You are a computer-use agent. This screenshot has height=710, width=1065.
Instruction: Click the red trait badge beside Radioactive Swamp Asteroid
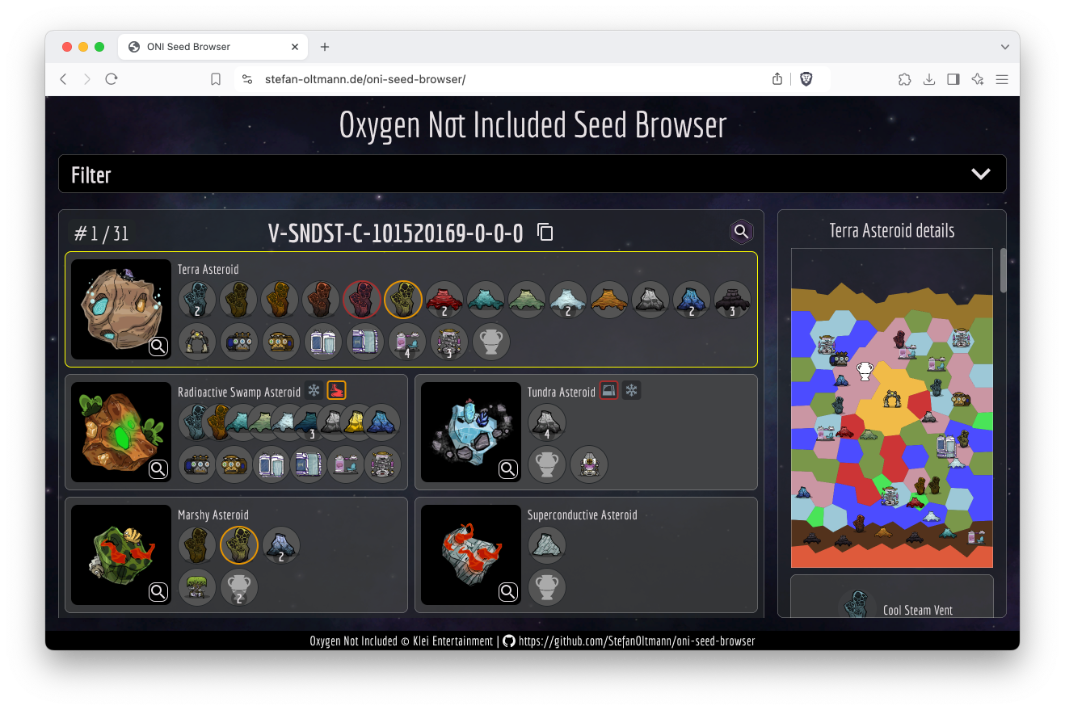pos(336,391)
